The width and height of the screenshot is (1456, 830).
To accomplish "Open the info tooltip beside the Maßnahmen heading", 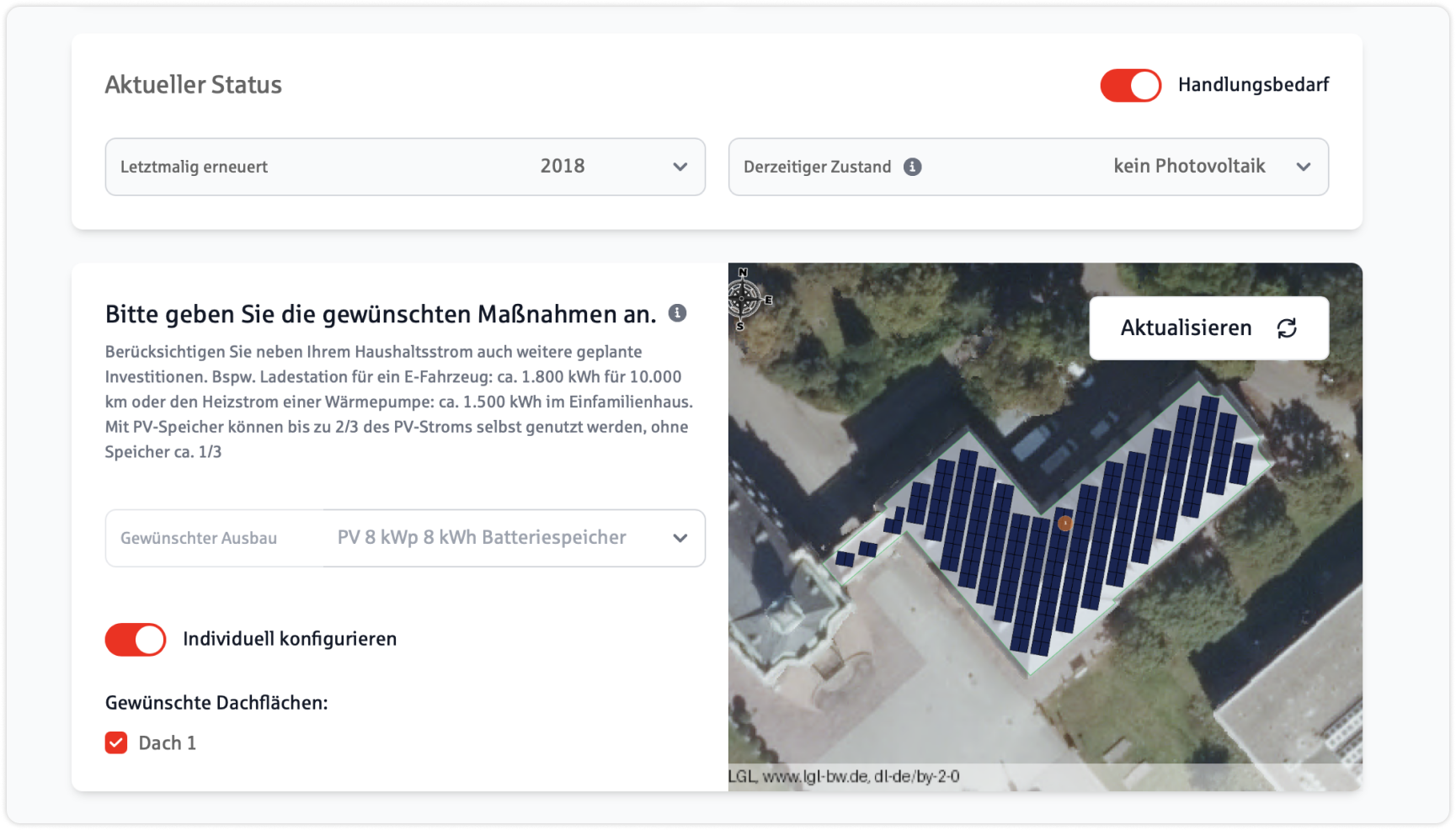I will click(x=676, y=313).
